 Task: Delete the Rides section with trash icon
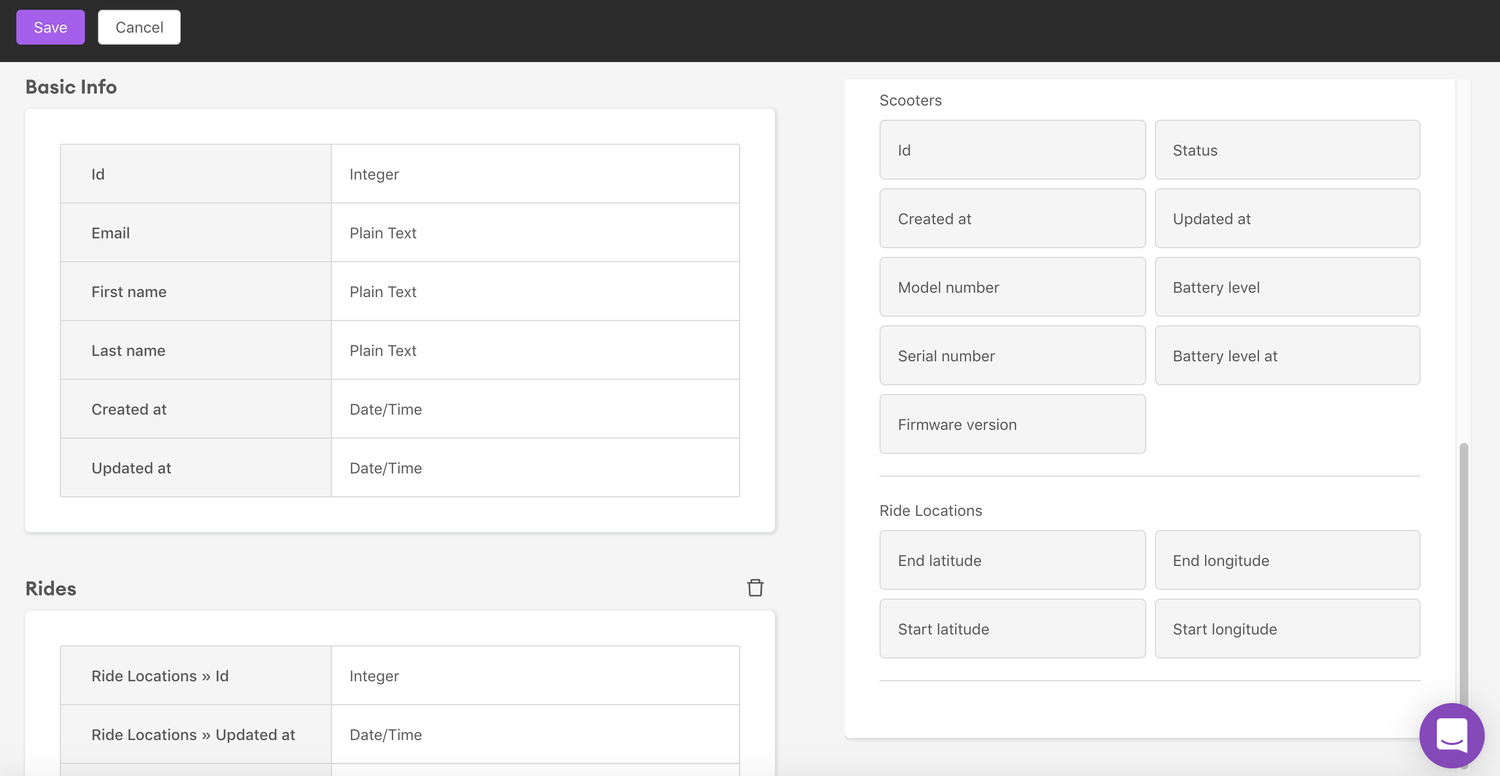click(x=755, y=588)
